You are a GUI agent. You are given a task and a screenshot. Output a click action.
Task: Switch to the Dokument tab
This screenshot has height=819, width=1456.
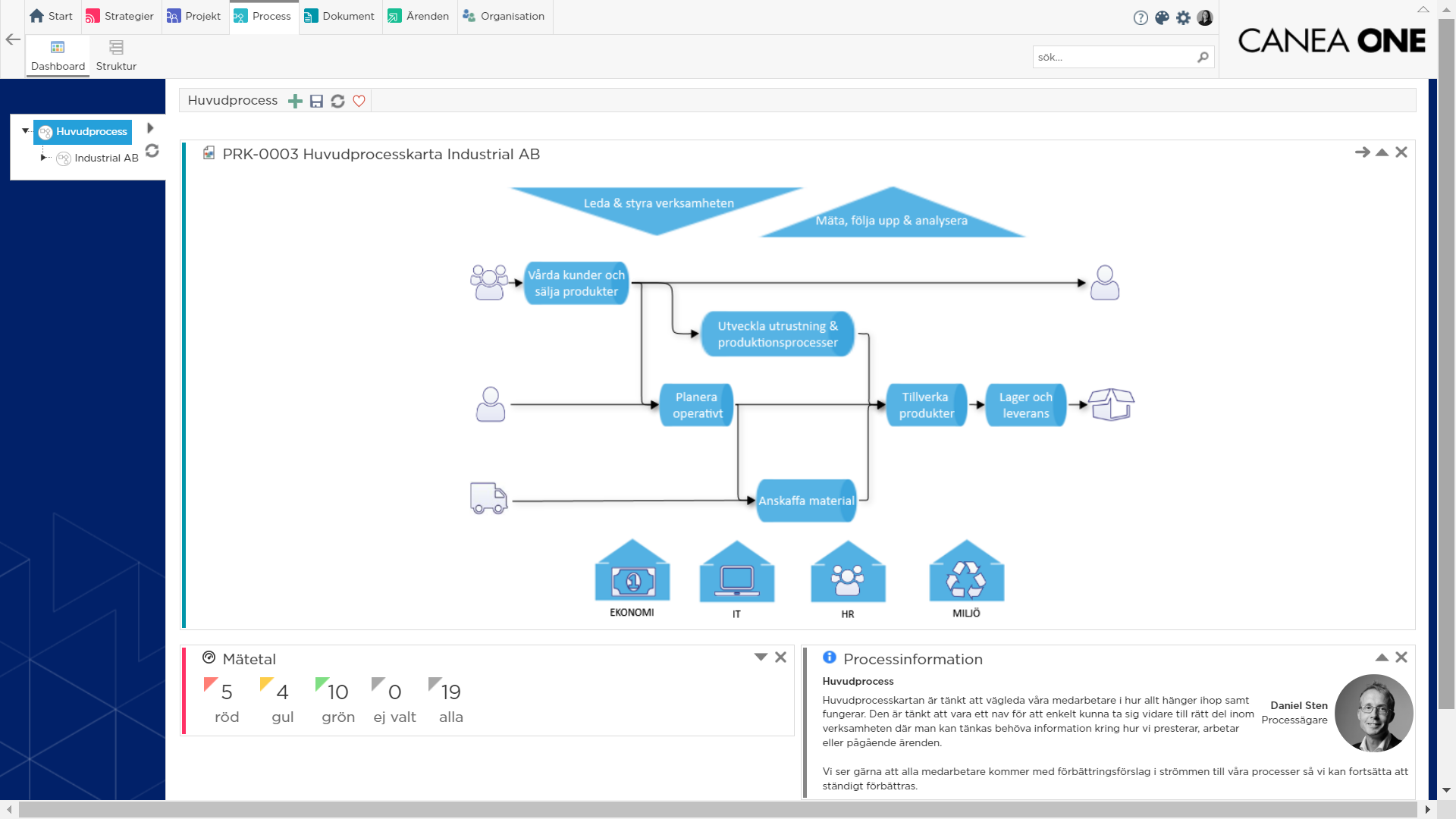[340, 16]
